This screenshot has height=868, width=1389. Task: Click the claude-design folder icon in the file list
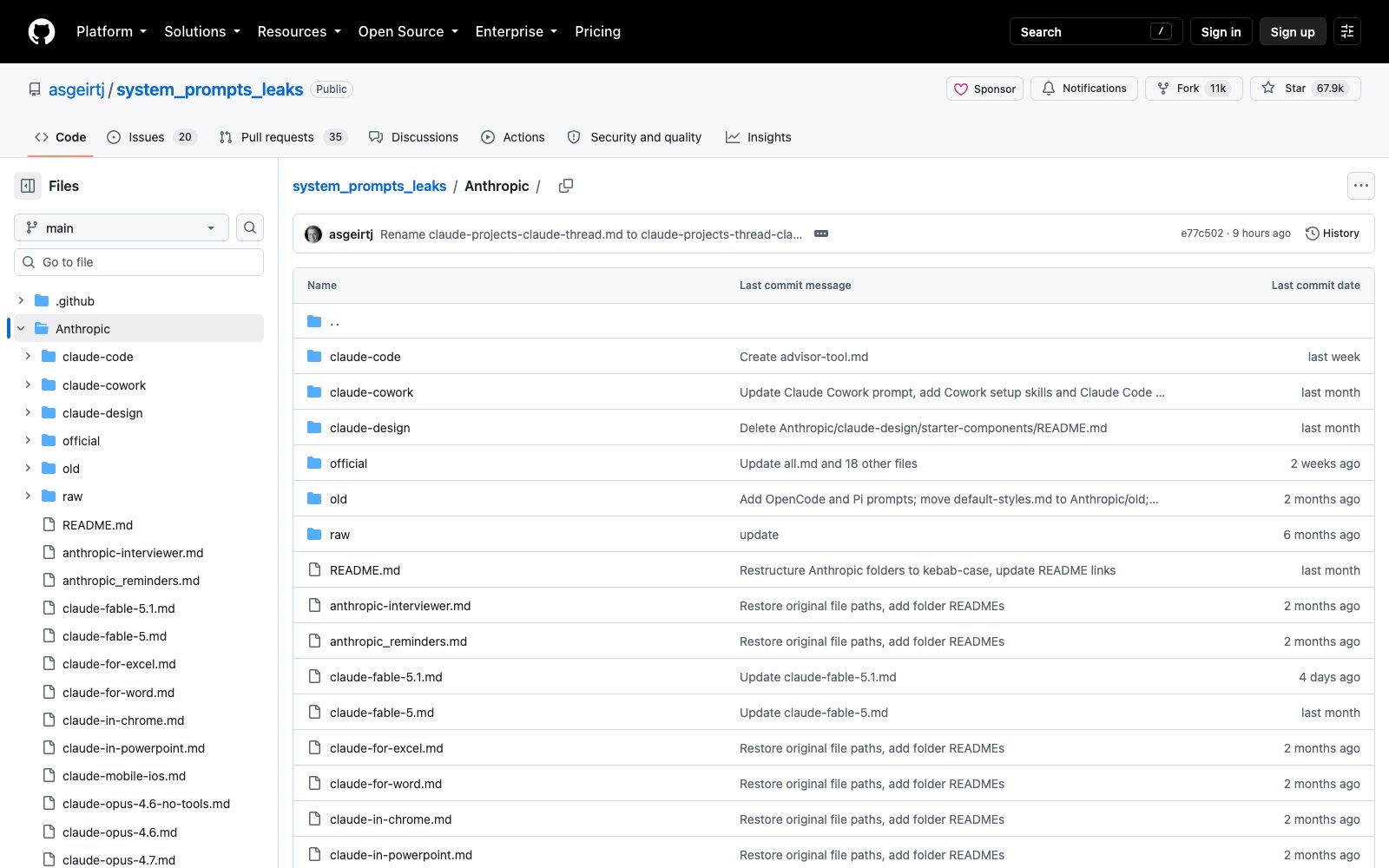pos(314,428)
